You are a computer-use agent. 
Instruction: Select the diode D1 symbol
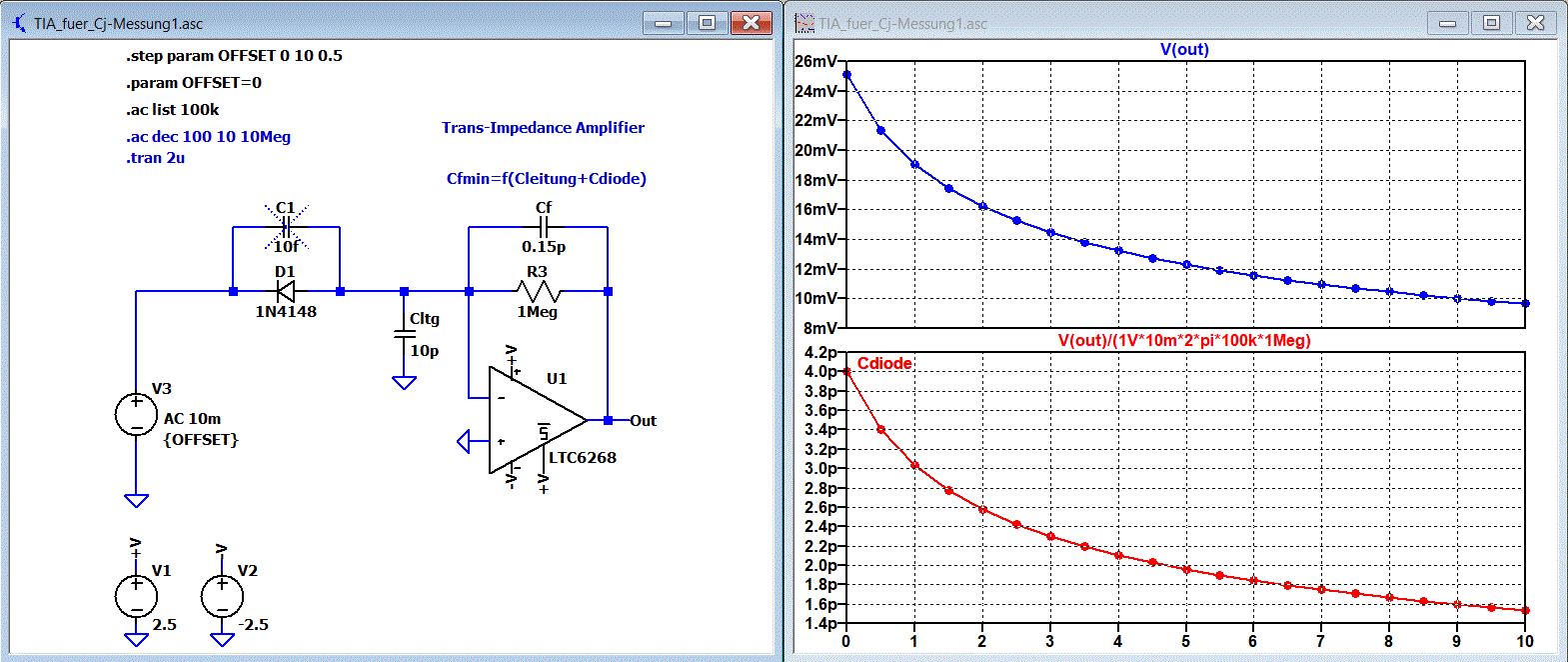point(285,291)
